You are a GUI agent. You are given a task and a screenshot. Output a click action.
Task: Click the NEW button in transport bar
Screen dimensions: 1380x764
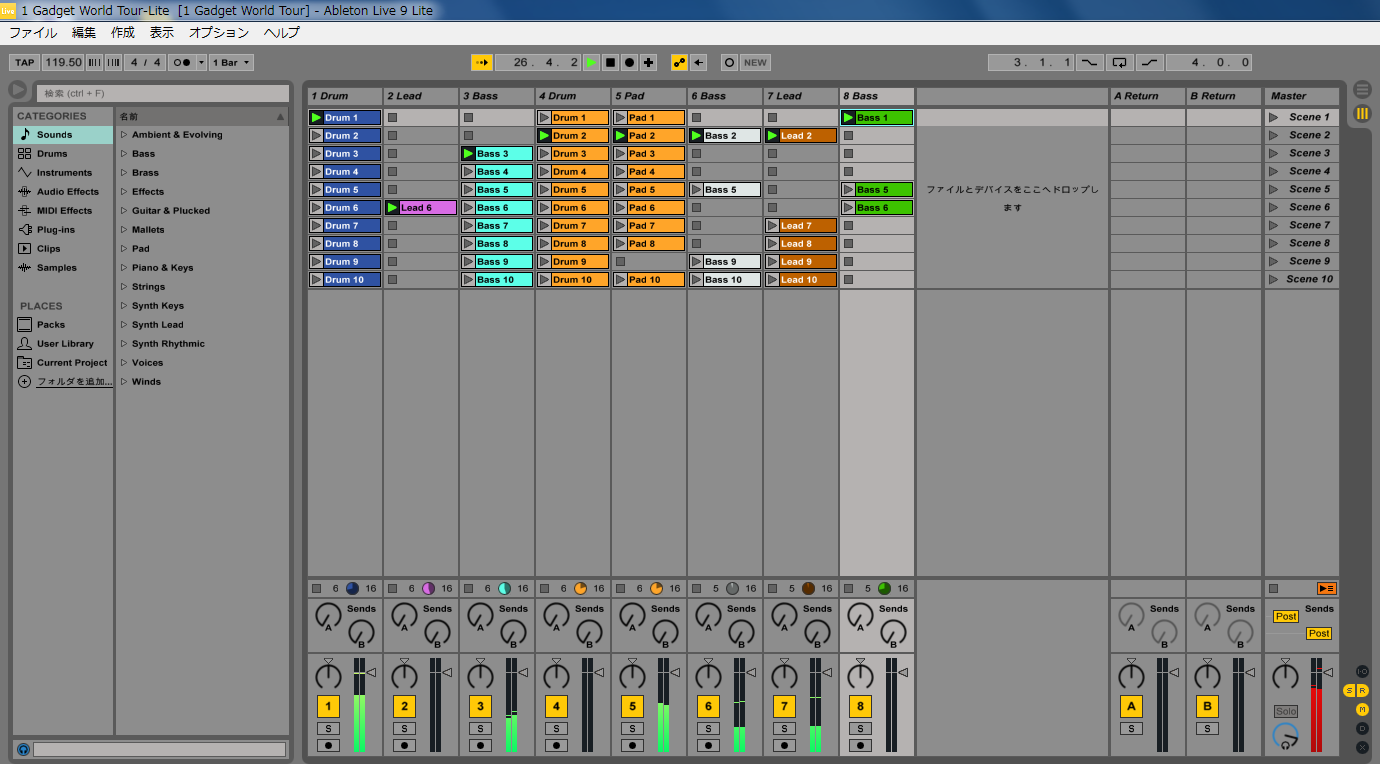pyautogui.click(x=755, y=62)
